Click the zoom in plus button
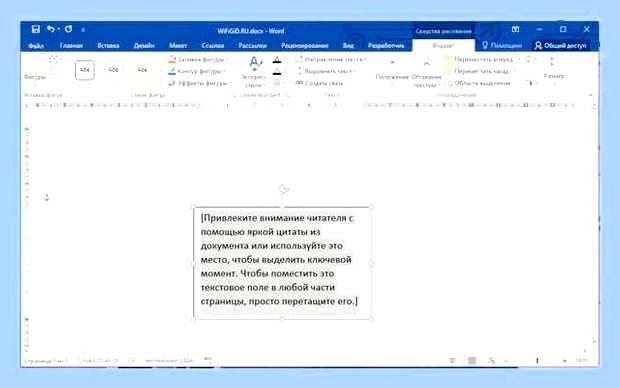The image size is (620, 388). click(565, 361)
